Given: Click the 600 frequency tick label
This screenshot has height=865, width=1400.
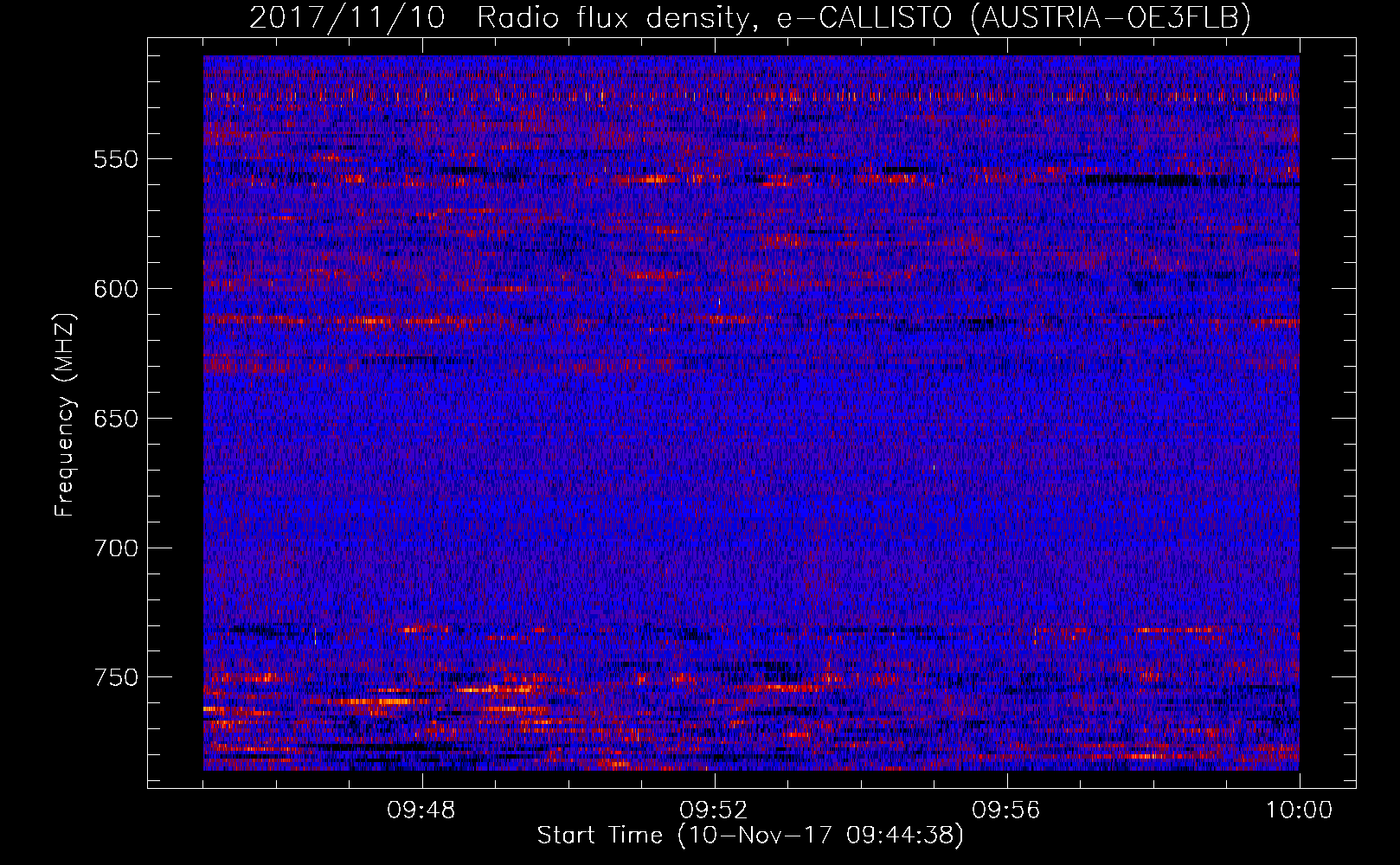Looking at the screenshot, I should 116,289.
